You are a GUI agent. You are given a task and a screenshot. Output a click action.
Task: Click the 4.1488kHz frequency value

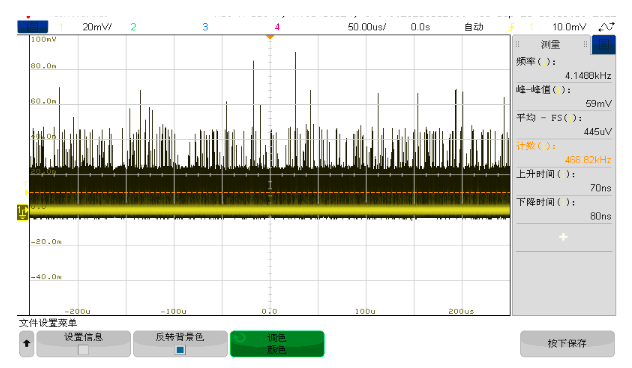tap(588, 76)
